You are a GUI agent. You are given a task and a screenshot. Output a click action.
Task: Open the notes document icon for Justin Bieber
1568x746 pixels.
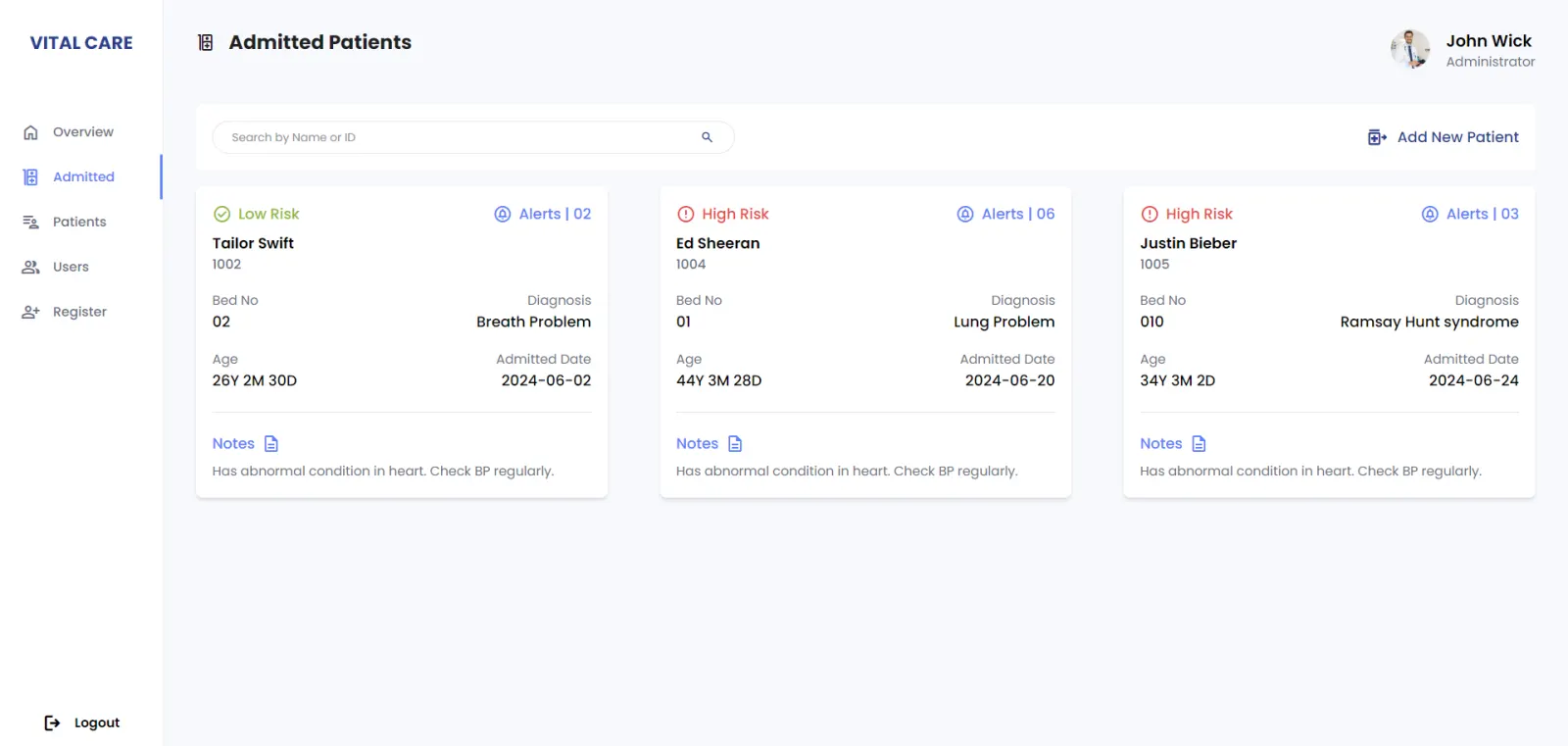[x=1199, y=444]
